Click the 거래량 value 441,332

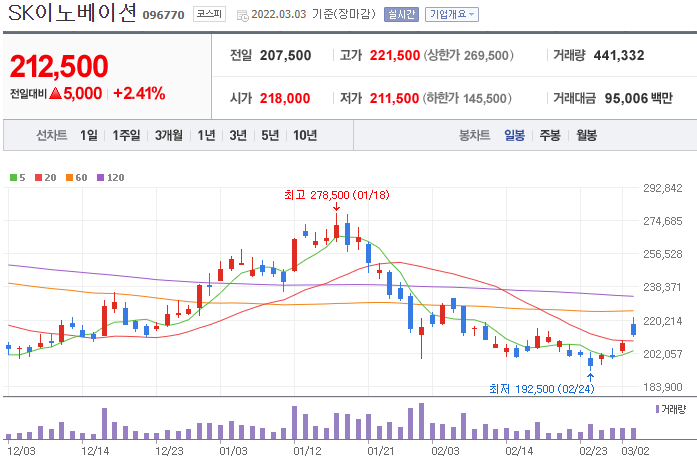(619, 56)
